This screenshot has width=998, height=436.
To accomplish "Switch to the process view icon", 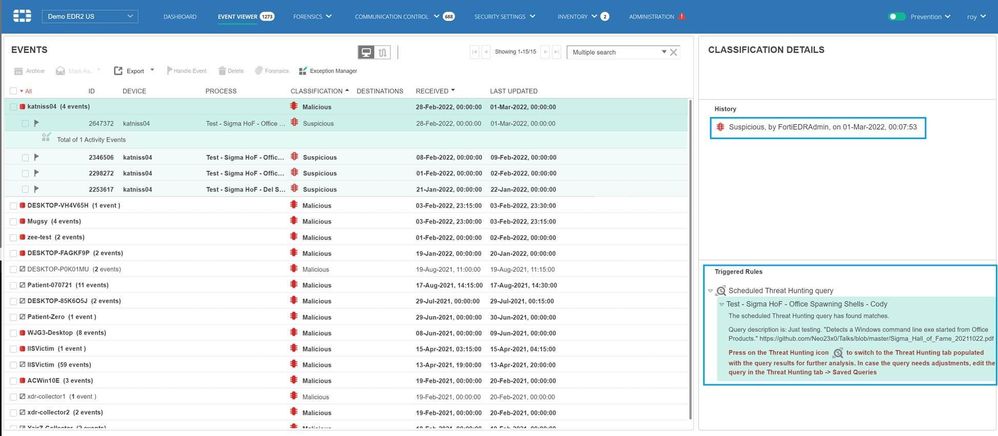I will point(382,52).
